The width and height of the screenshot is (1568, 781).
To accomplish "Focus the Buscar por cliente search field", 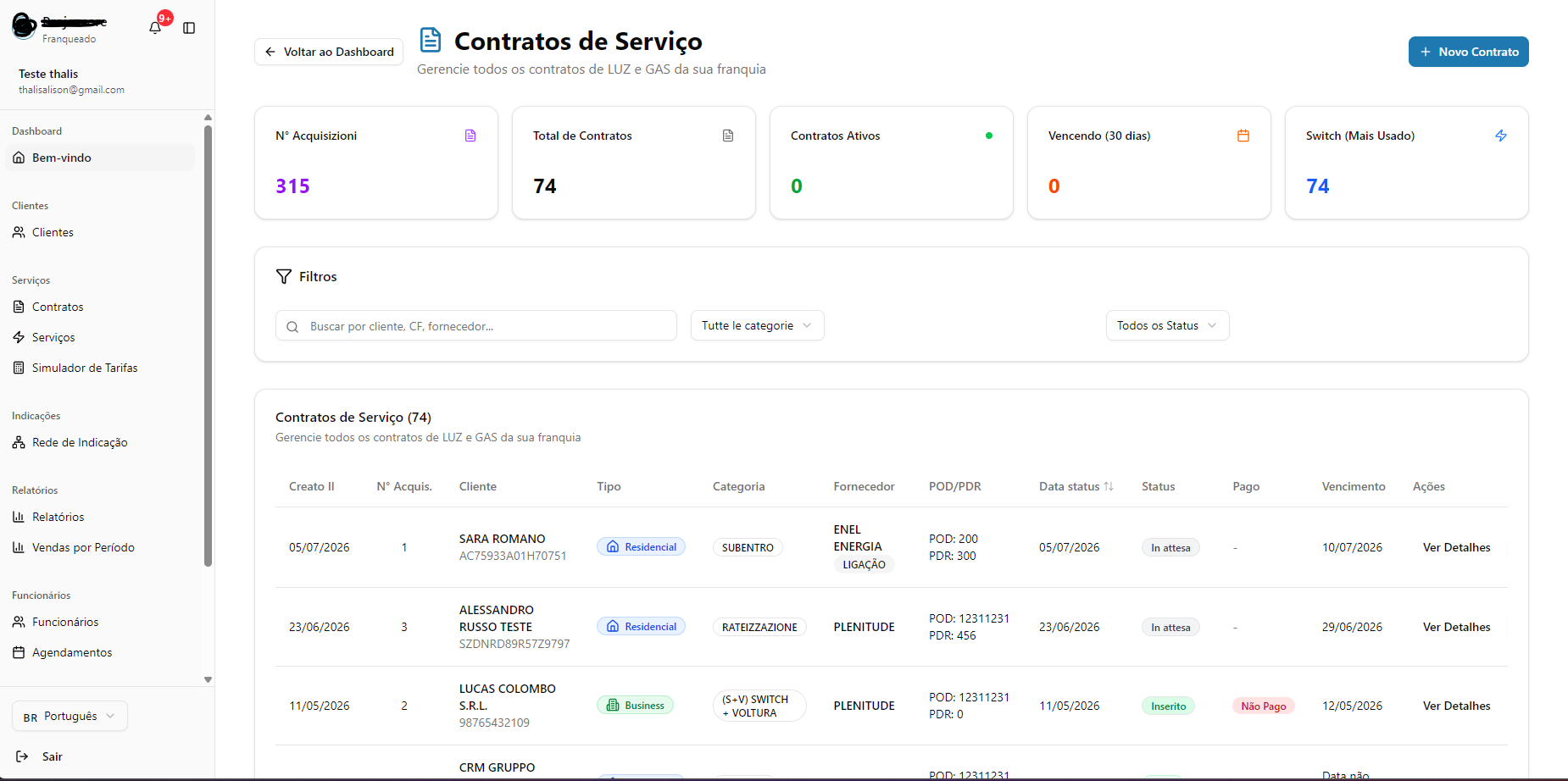I will 476,325.
